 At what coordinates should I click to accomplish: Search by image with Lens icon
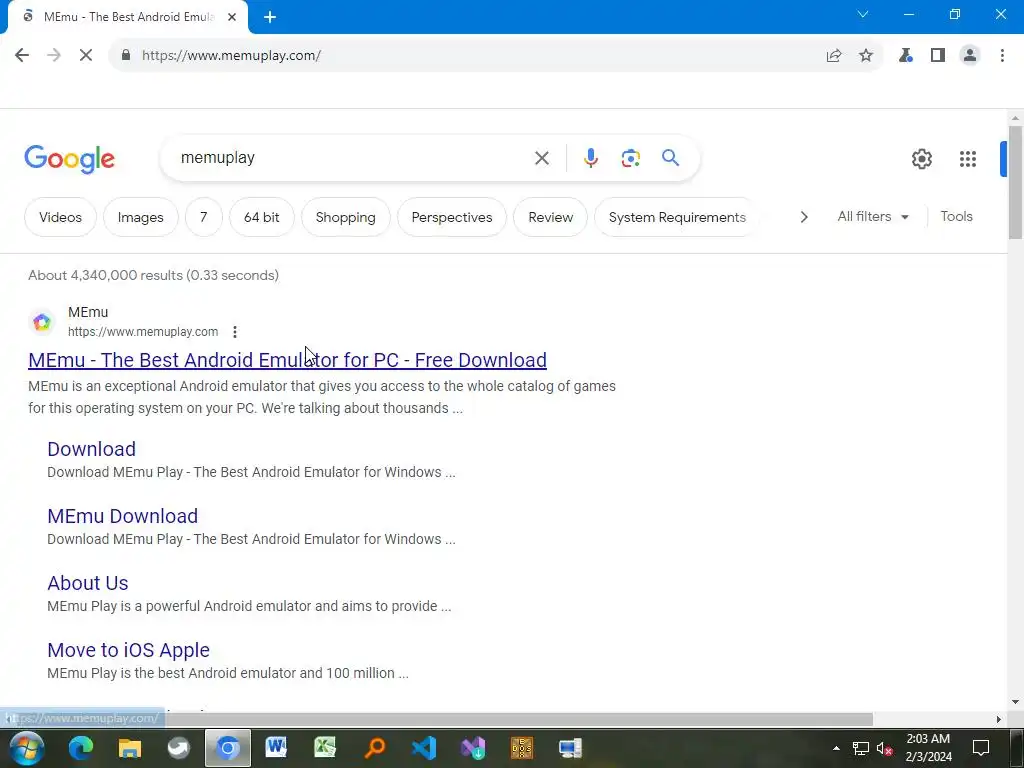(630, 158)
